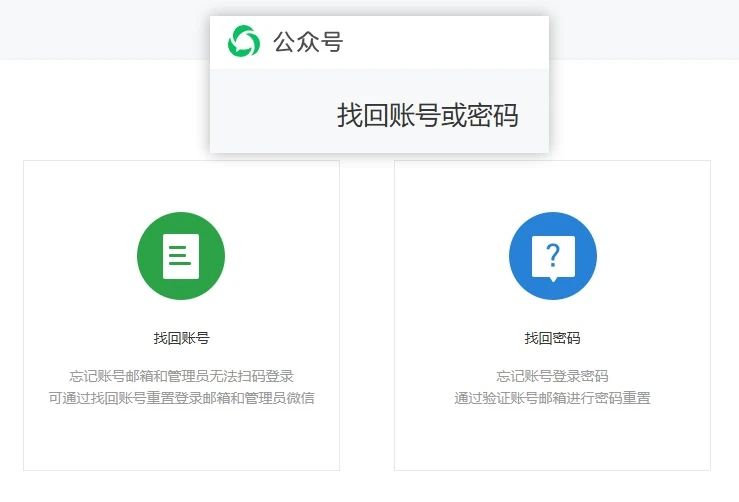The width and height of the screenshot is (739, 502).
Task: Click the text 忘记账号邮箱和管理员无法扫码登录
Action: (181, 376)
